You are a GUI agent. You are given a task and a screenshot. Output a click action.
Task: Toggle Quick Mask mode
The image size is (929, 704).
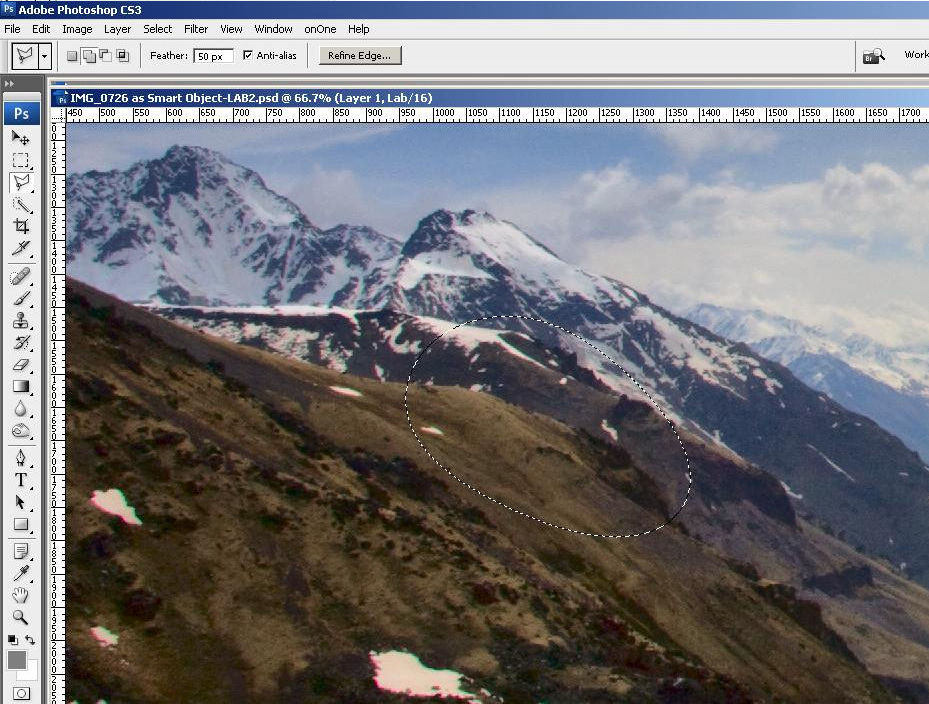pos(20,693)
